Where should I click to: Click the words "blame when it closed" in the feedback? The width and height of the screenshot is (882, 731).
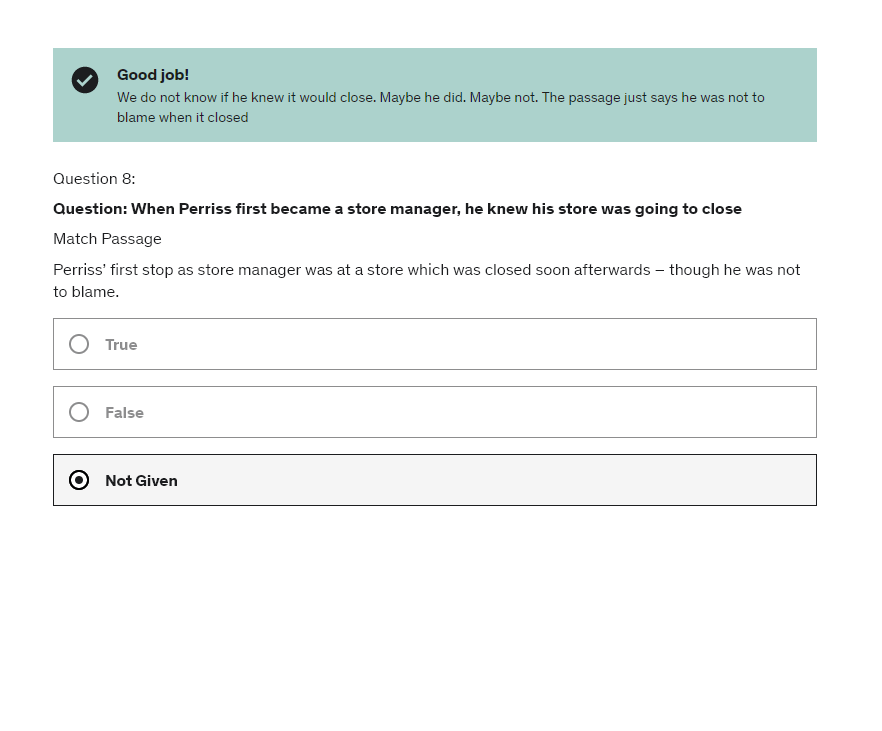coord(182,118)
